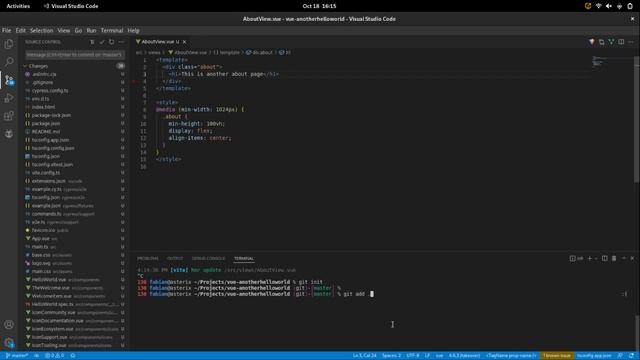Click the commit message input field
Screen dimensions: 640x360
point(75,54)
